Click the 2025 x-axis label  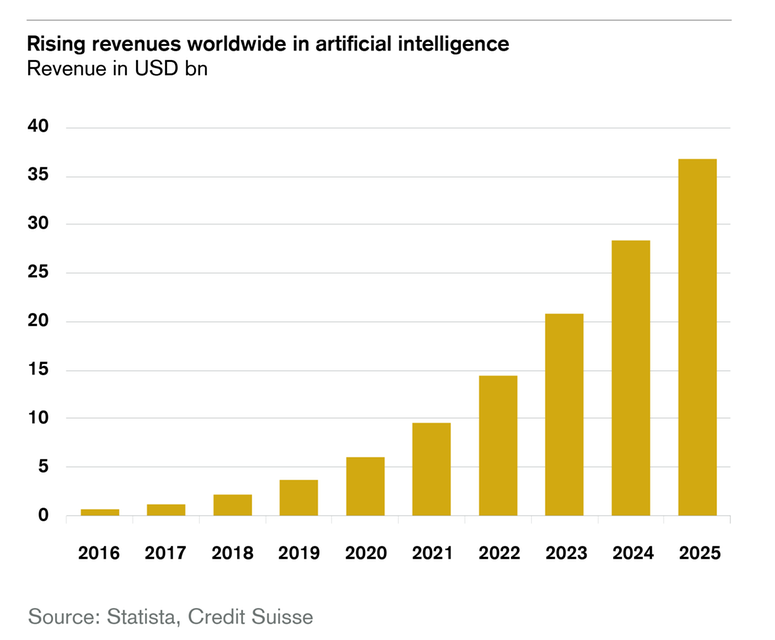(697, 552)
